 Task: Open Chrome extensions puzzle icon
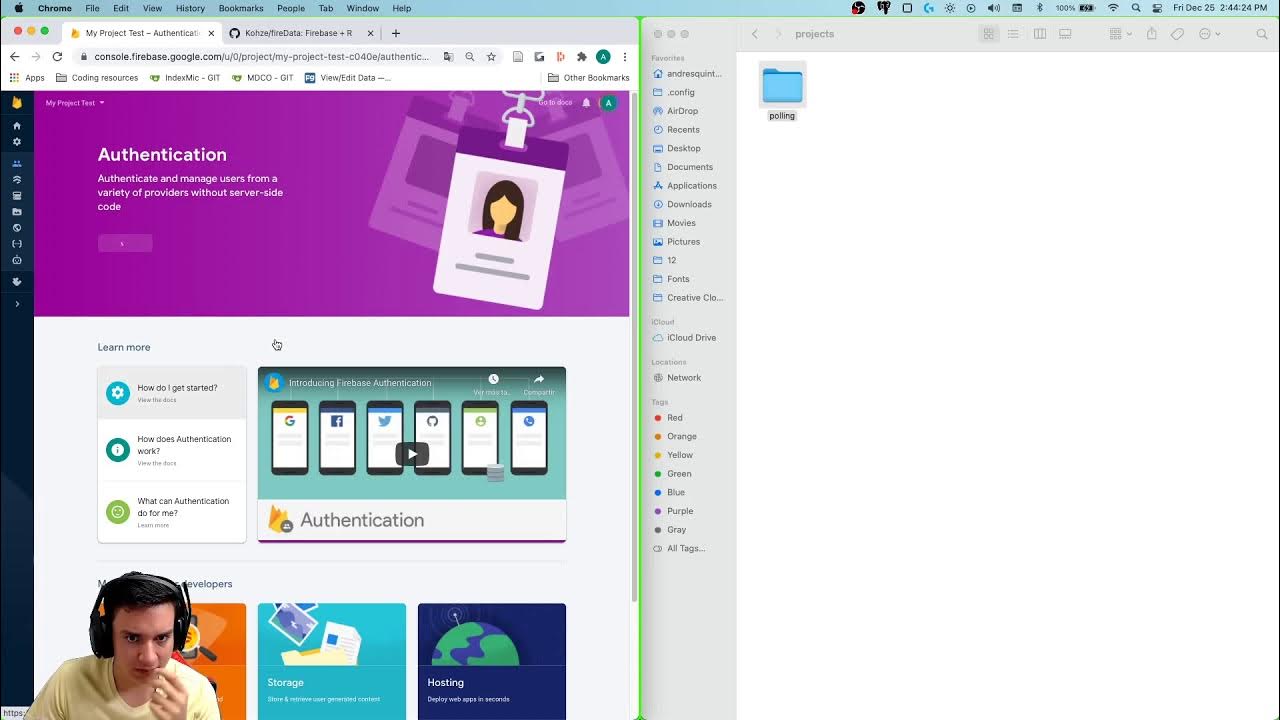pyautogui.click(x=582, y=57)
